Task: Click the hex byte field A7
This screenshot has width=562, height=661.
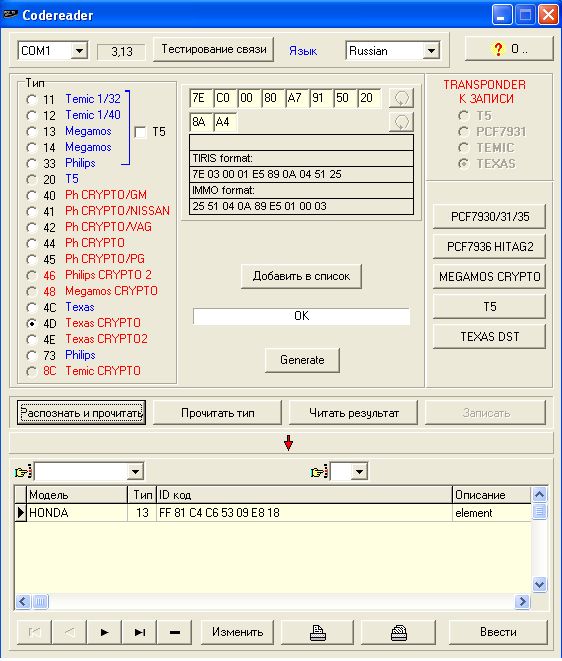Action: point(297,98)
